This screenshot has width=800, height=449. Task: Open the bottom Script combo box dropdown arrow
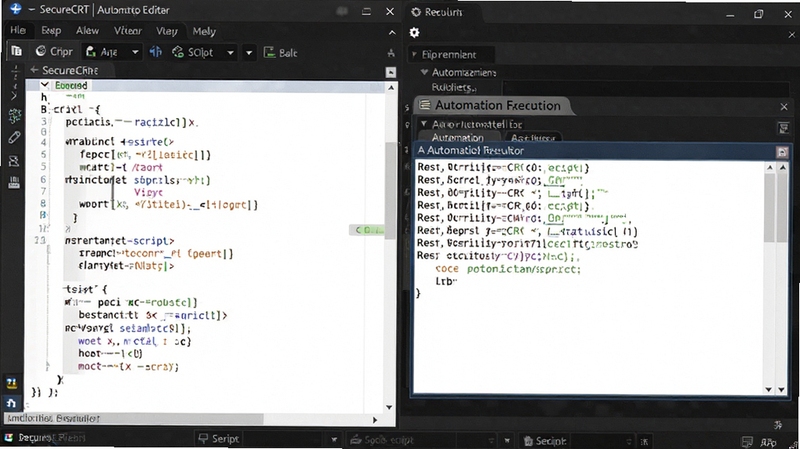point(334,439)
